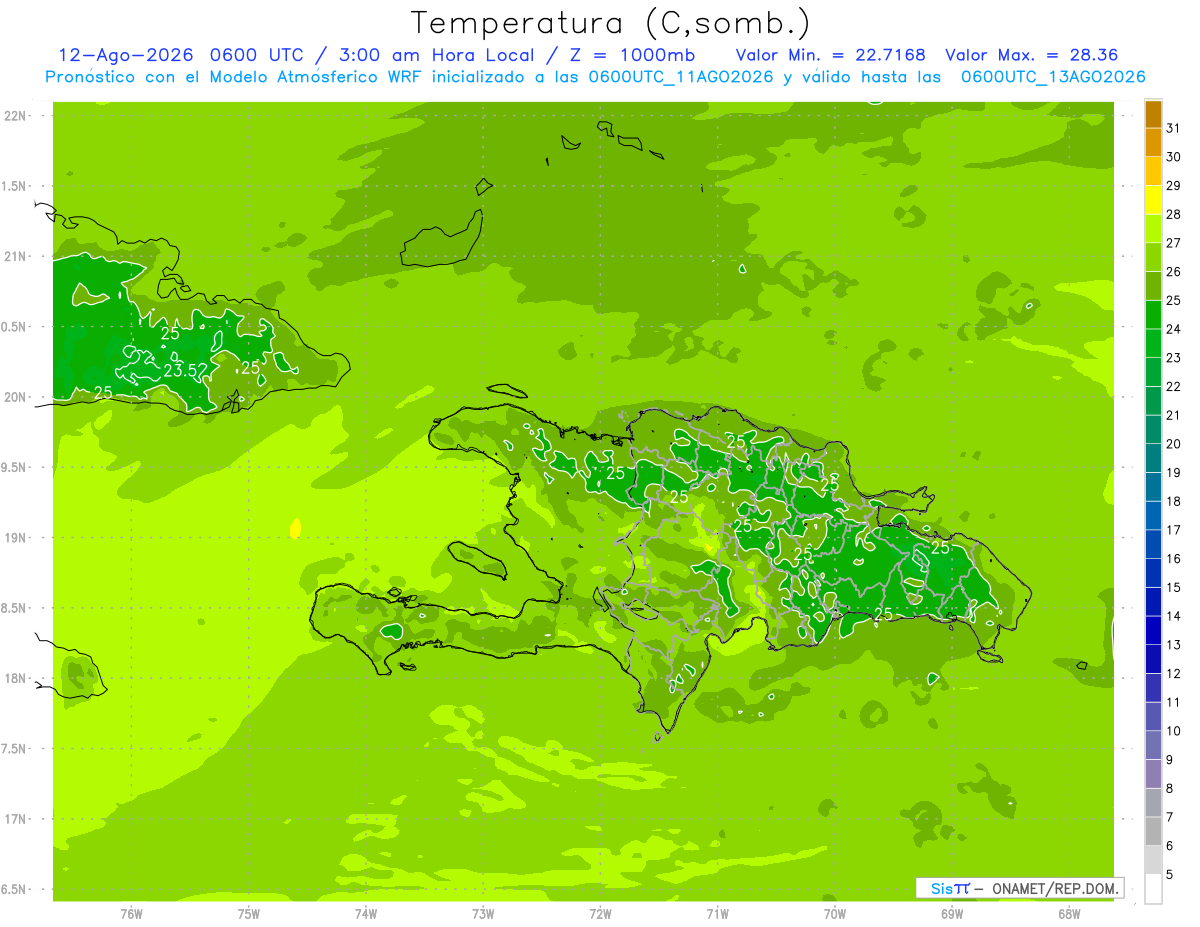1200x927 pixels.
Task: Click the longitude axis label "76W"
Action: [x=131, y=913]
